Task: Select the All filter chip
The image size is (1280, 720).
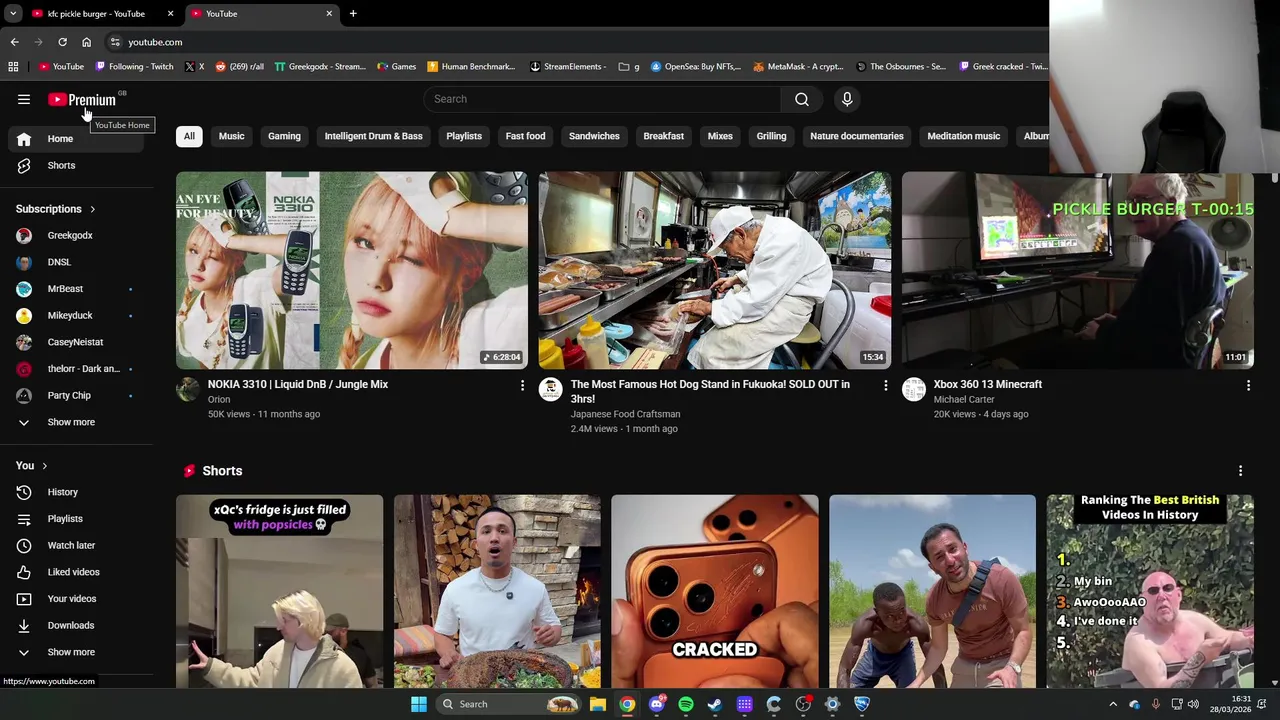Action: pos(189,136)
